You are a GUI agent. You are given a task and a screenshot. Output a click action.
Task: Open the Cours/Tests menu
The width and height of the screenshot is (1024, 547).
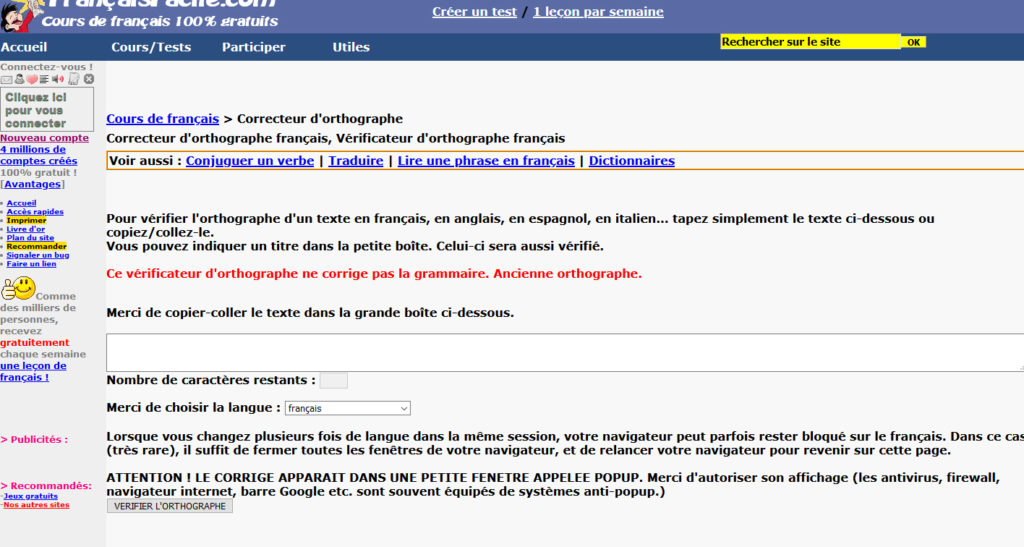click(151, 47)
